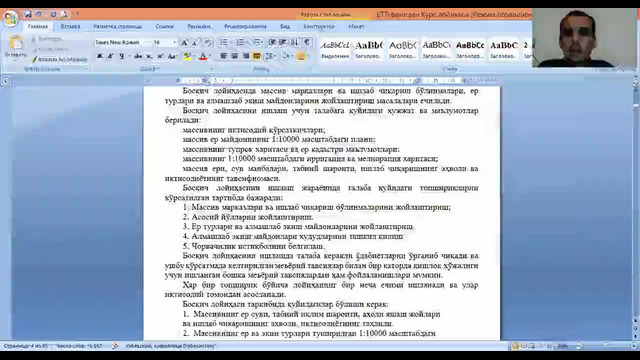Screen dimensions: 640x360
Task: Clear formatting with the eraser icon
Action: pos(209,42)
